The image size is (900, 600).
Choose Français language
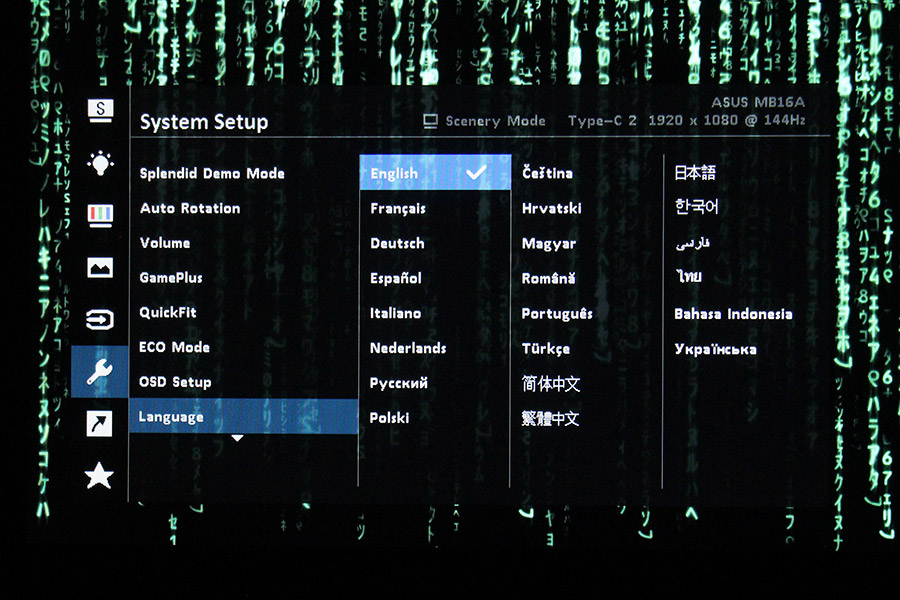click(x=398, y=208)
